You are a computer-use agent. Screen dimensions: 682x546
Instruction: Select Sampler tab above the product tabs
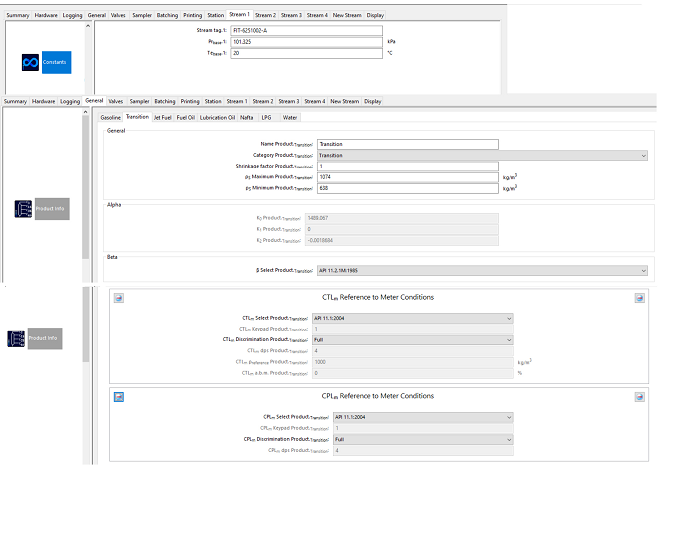point(139,101)
